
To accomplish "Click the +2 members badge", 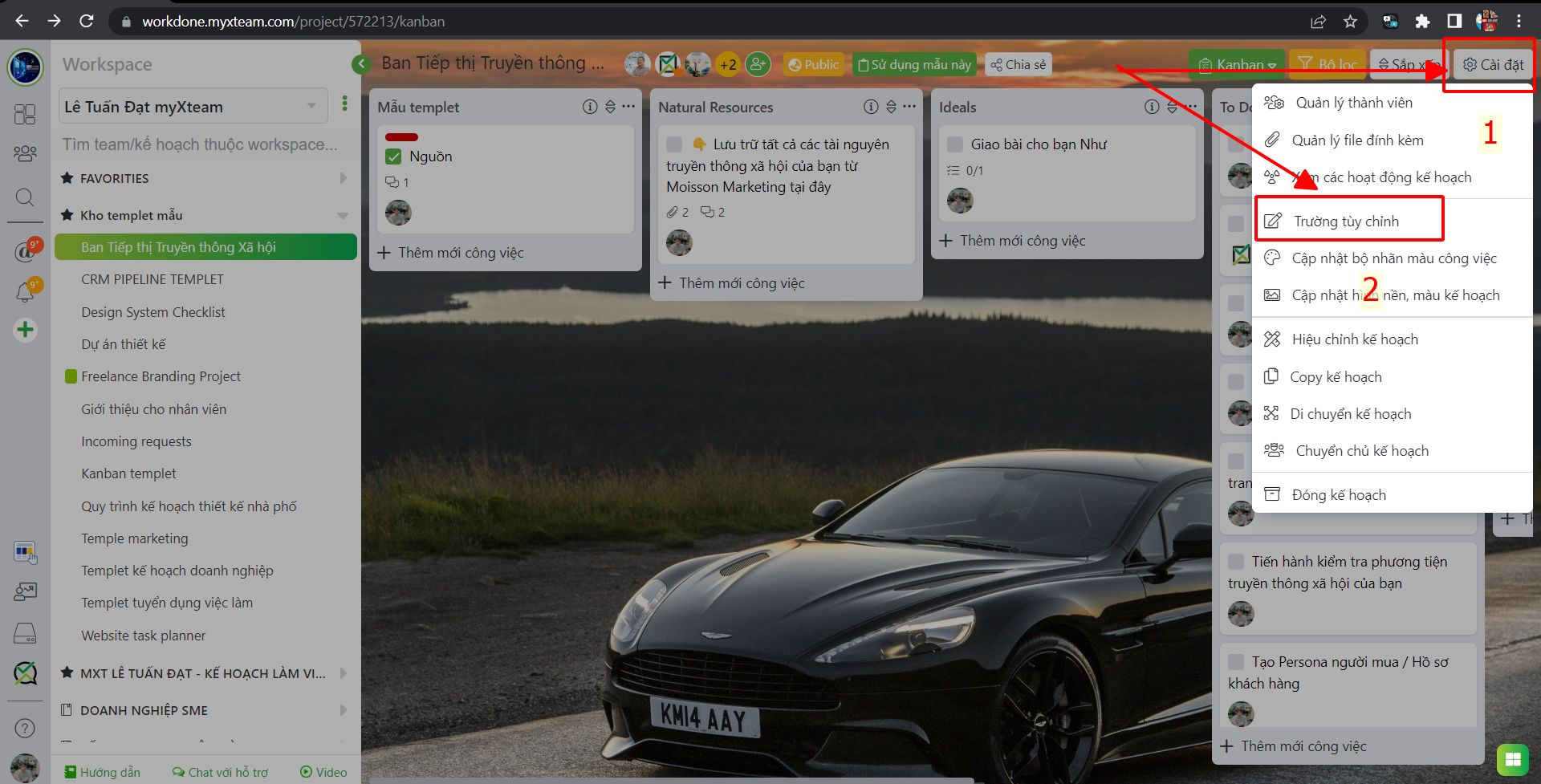I will [728, 64].
